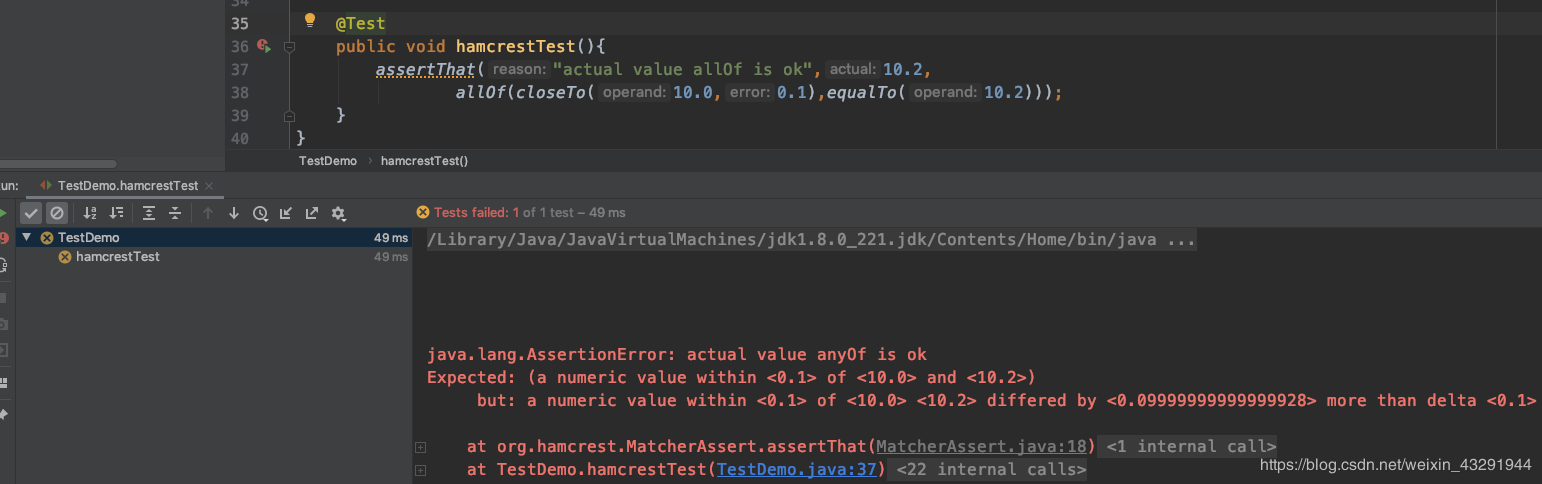
Task: Click the @Test annotation
Action: pos(360,23)
